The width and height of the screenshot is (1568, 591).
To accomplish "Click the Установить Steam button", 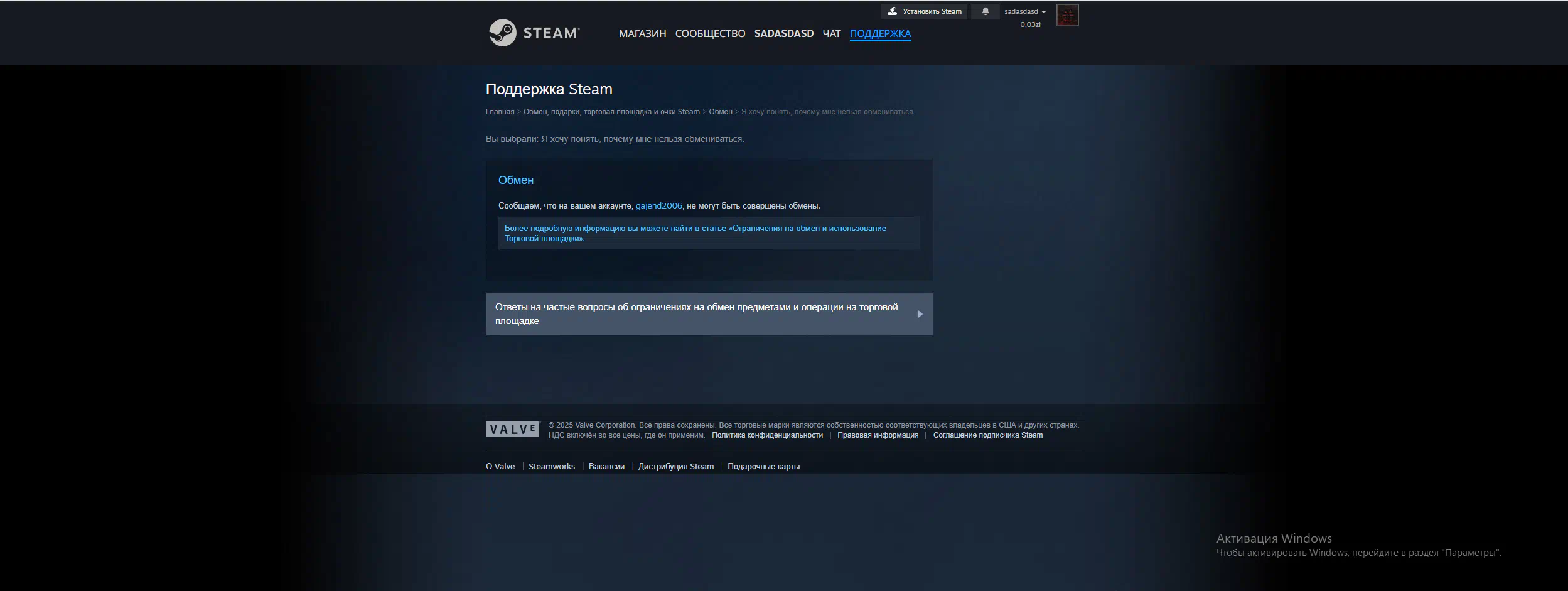I will click(x=924, y=11).
